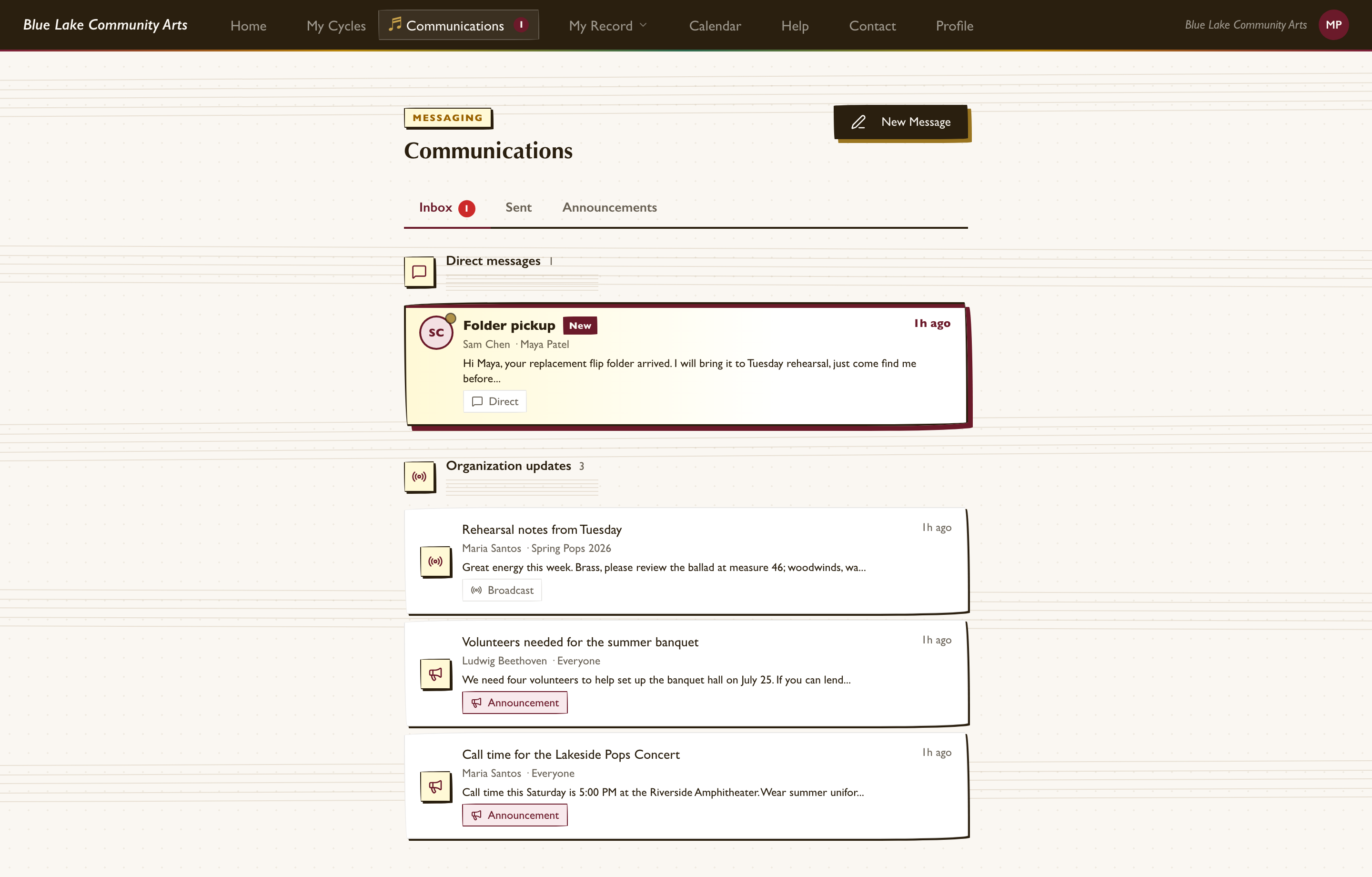Select the Inbox tab
Viewport: 1372px width, 877px height.
tap(447, 207)
